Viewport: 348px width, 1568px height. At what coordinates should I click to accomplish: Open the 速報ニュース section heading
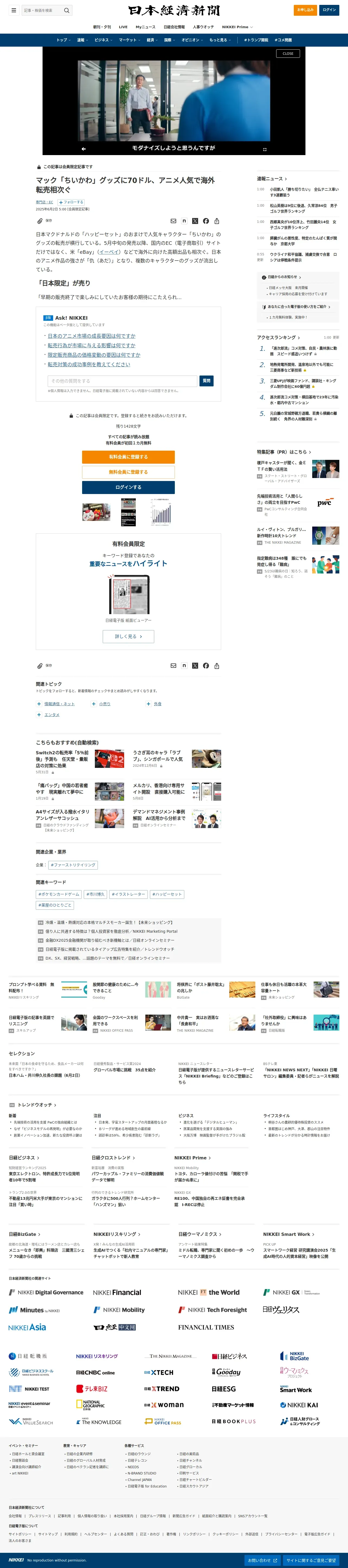pos(271,179)
